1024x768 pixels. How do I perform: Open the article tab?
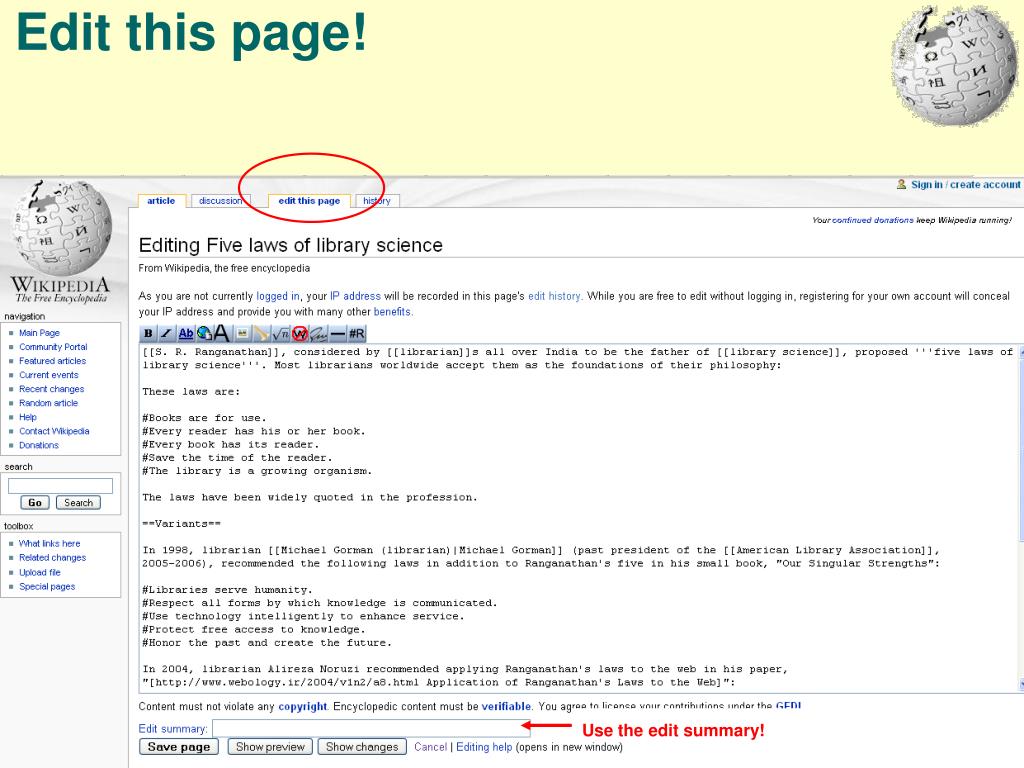[161, 200]
